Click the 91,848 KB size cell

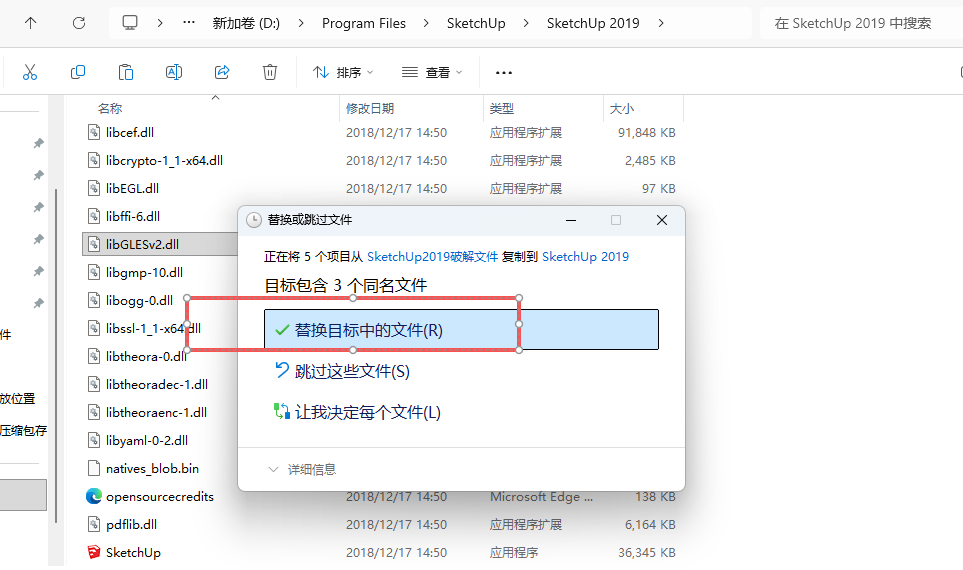click(647, 133)
